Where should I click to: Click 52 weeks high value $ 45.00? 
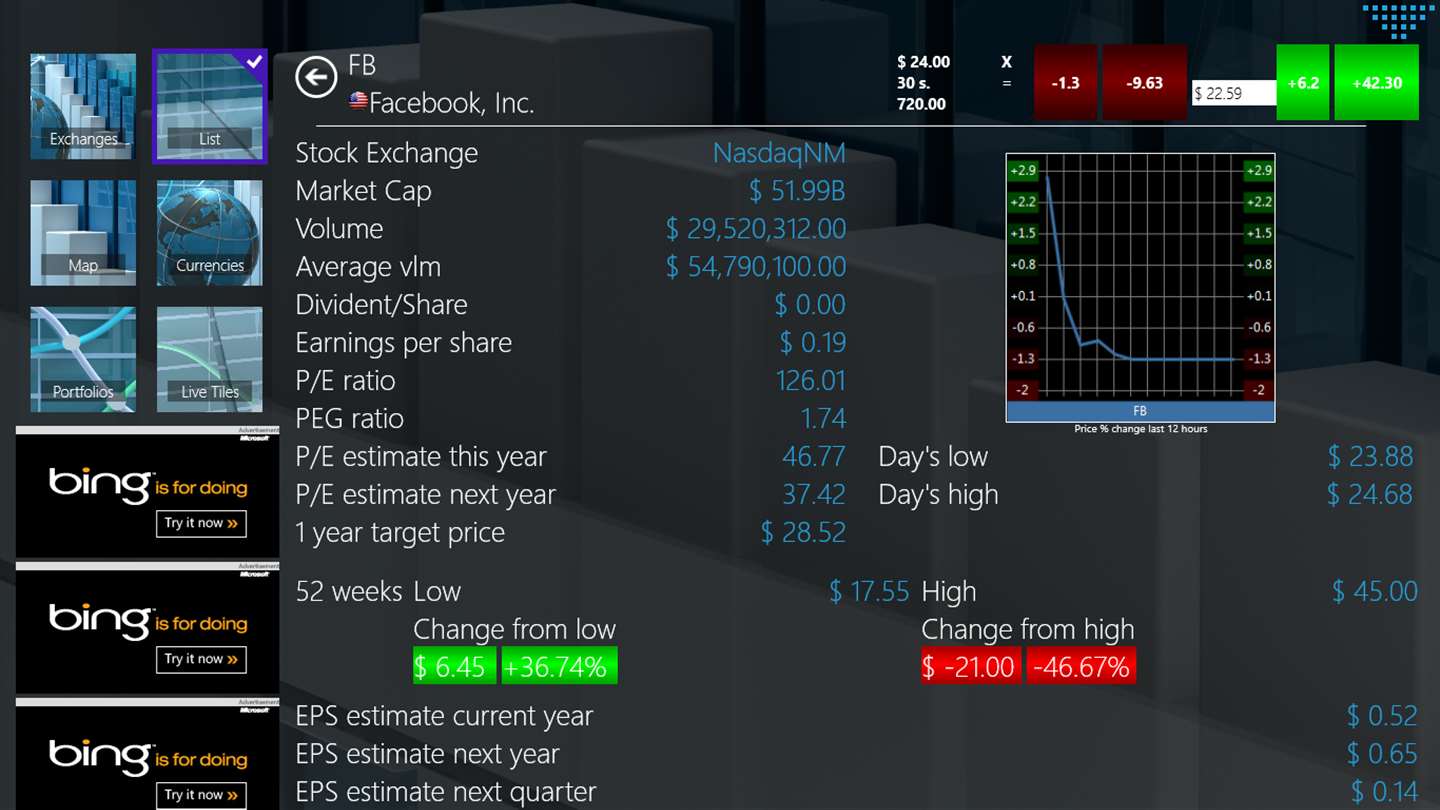1374,592
